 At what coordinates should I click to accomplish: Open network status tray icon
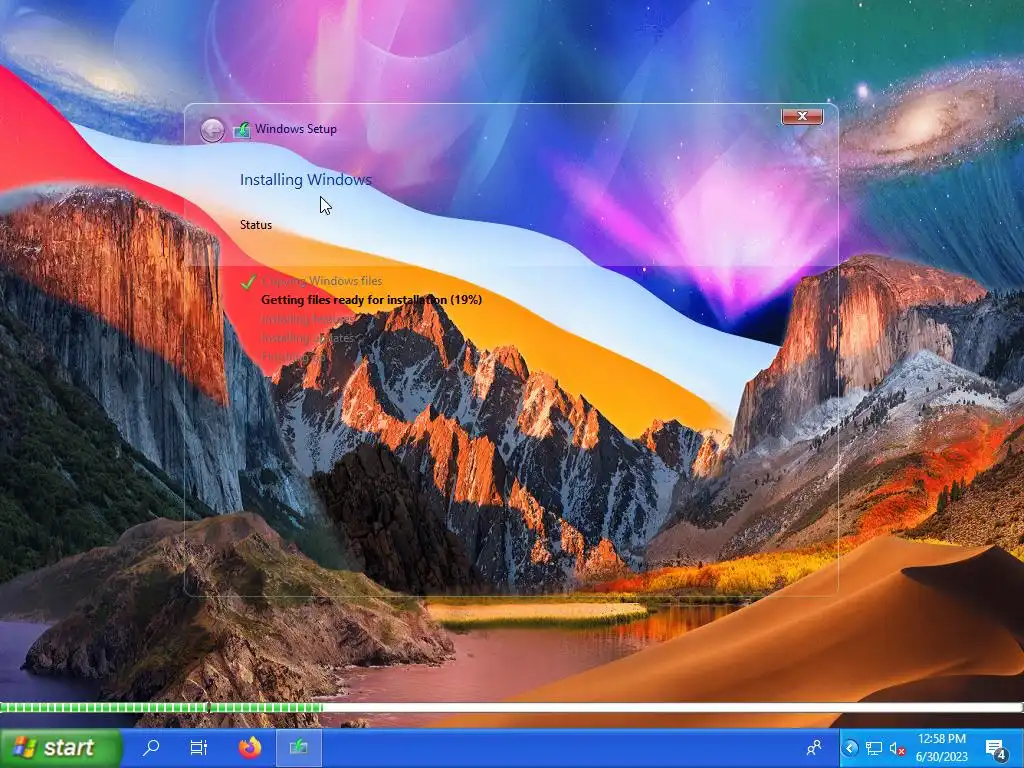(x=873, y=748)
